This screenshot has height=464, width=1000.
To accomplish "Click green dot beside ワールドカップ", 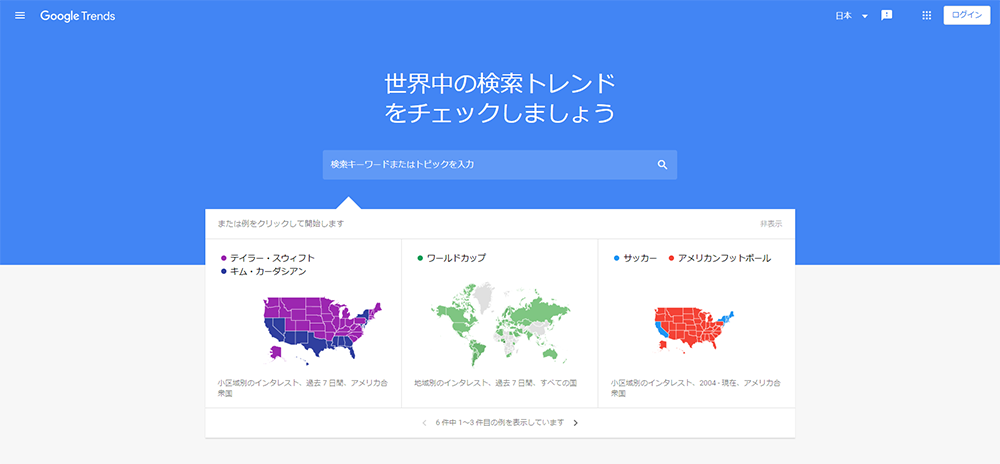I will 420,258.
